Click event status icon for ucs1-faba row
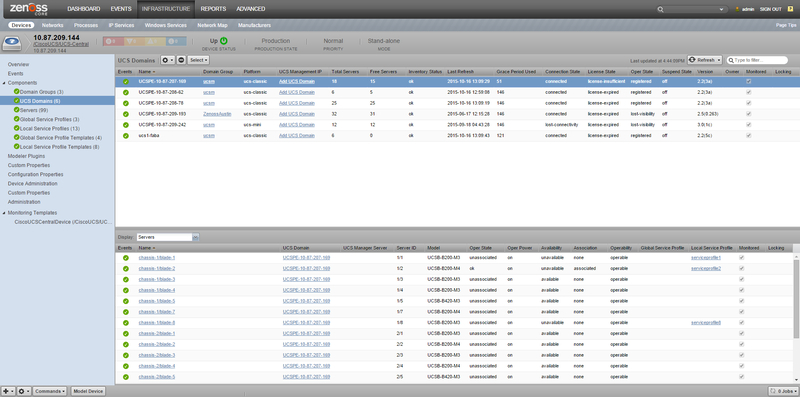The width and height of the screenshot is (800, 397). tap(126, 136)
